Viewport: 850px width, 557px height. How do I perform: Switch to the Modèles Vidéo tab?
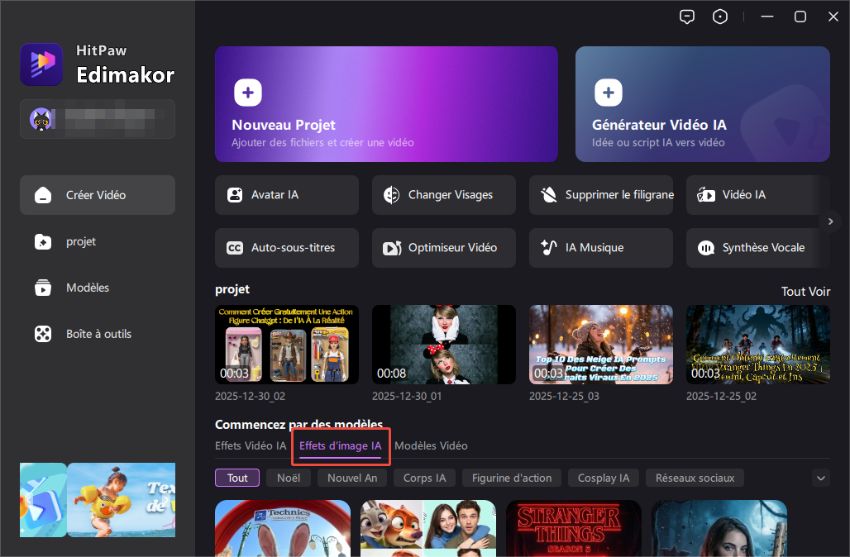click(x=431, y=446)
